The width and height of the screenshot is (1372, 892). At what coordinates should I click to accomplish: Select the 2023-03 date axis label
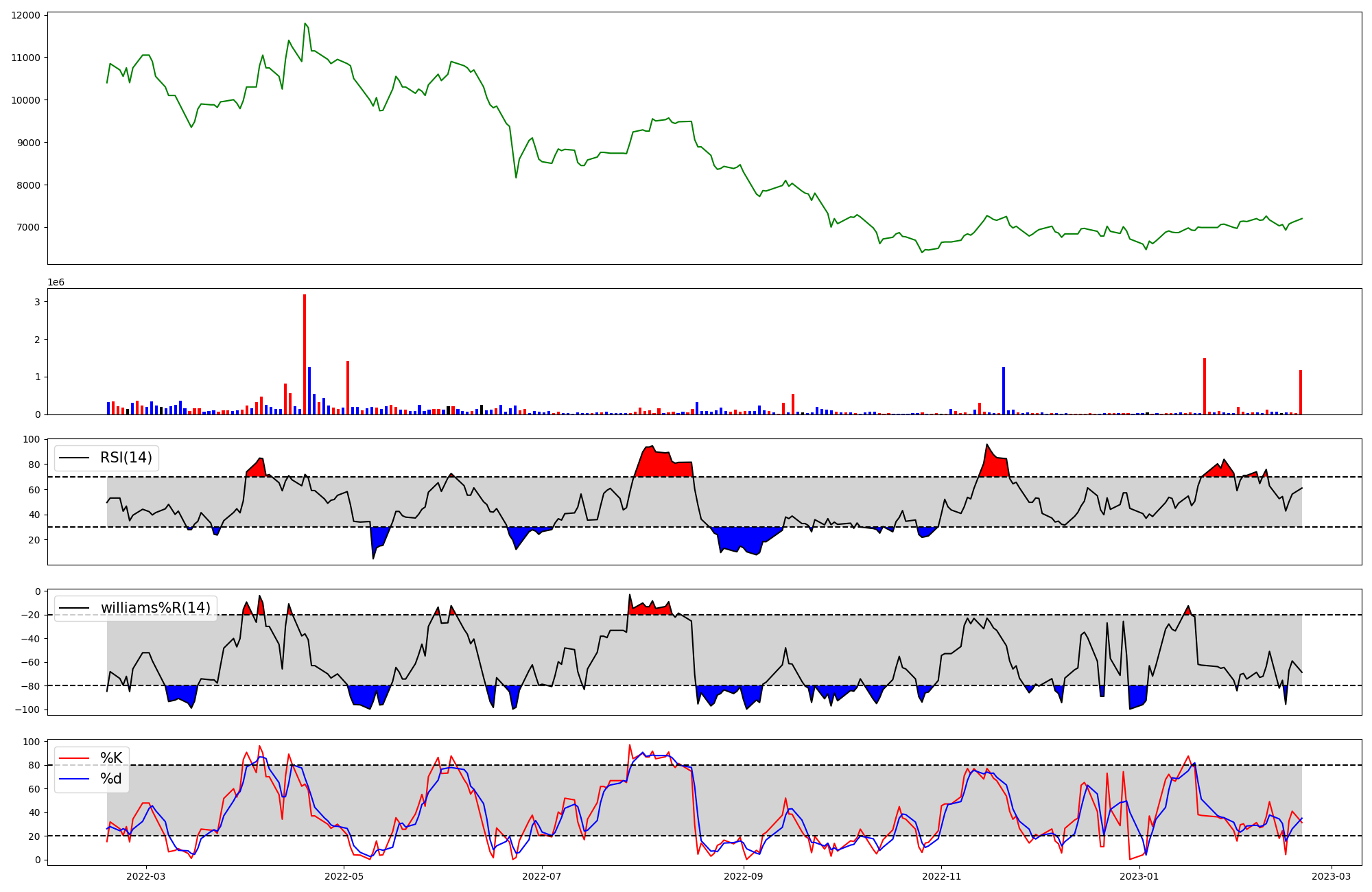click(1332, 876)
